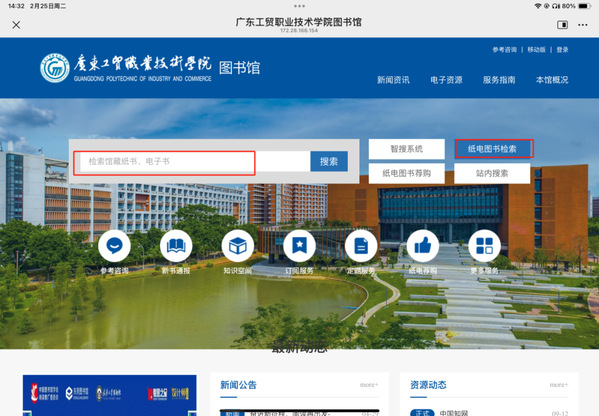Image resolution: width=599 pixels, height=416 pixels.
Task: Open the 知识空间 cube icon
Action: point(238,246)
